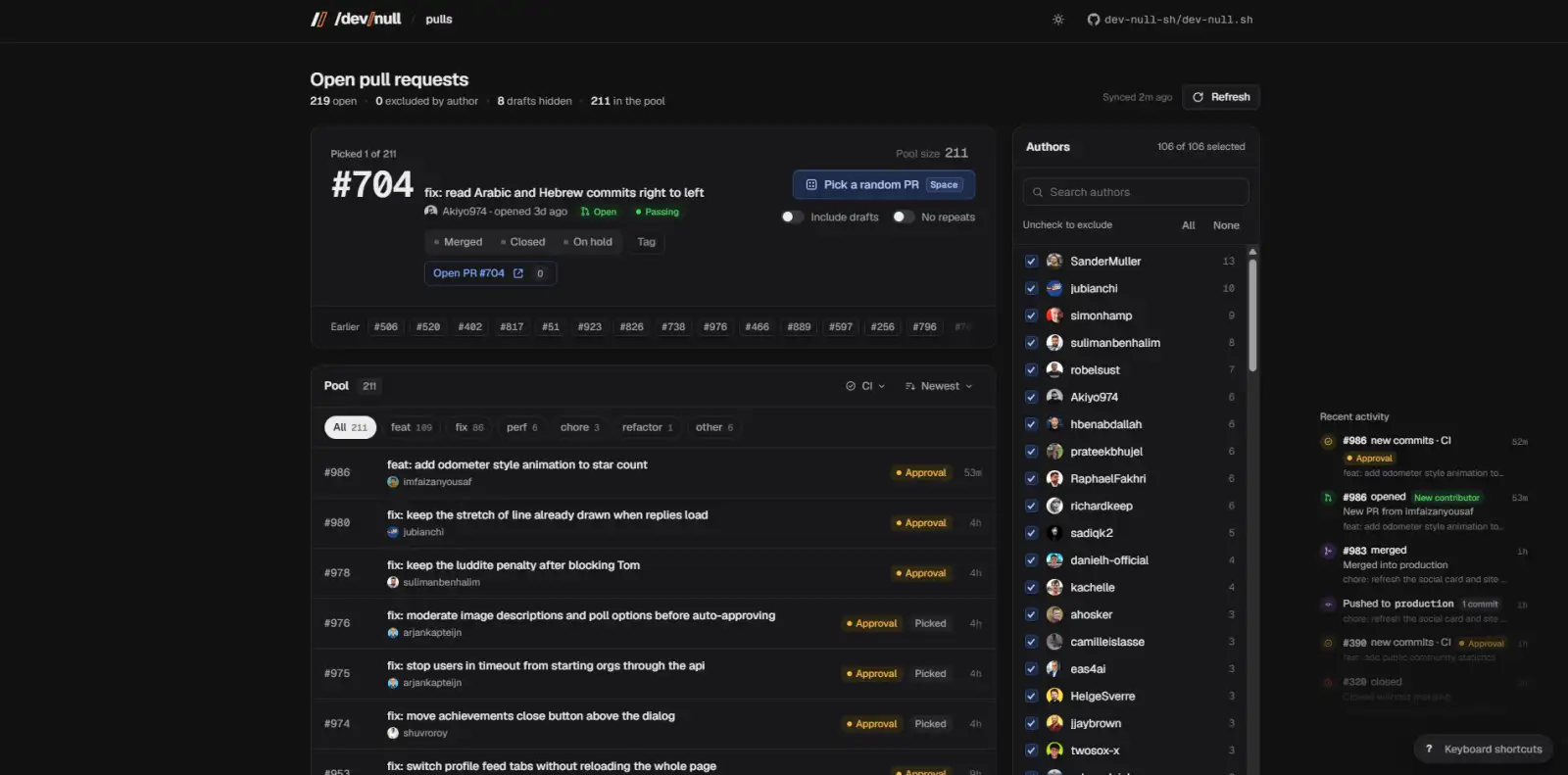The width and height of the screenshot is (1568, 775).
Task: Select the feat filter tab
Action: (x=411, y=427)
